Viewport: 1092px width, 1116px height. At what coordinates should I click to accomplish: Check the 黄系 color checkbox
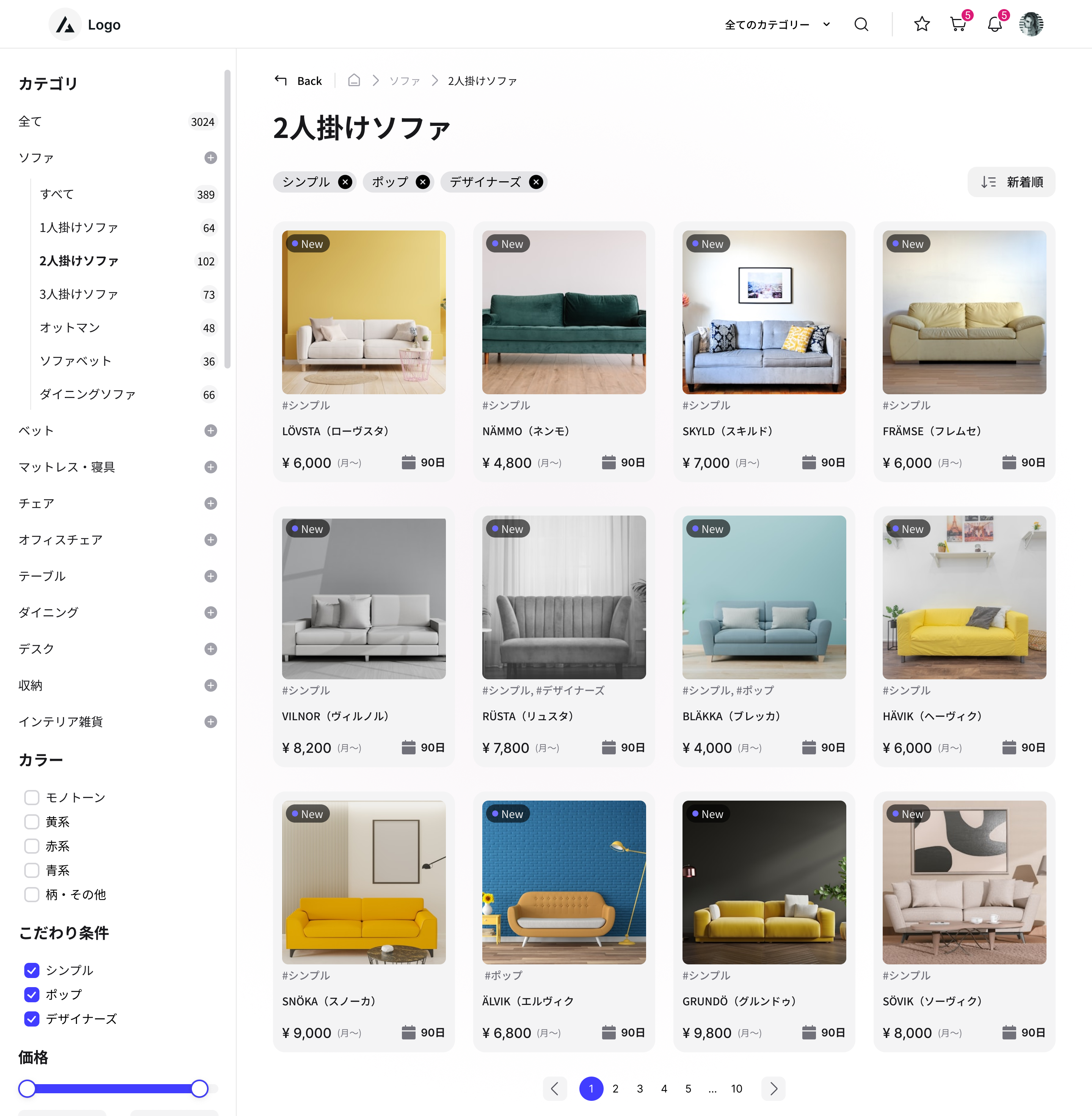(x=31, y=822)
